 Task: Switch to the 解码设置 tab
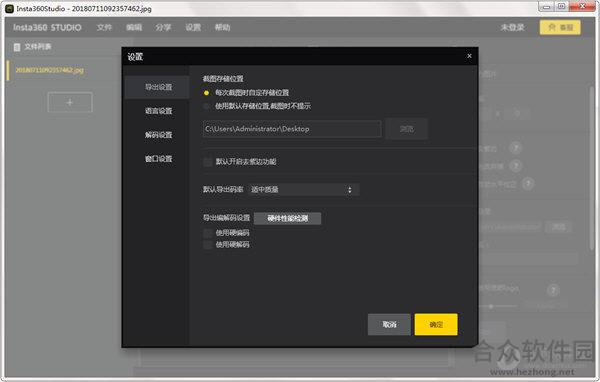click(157, 135)
